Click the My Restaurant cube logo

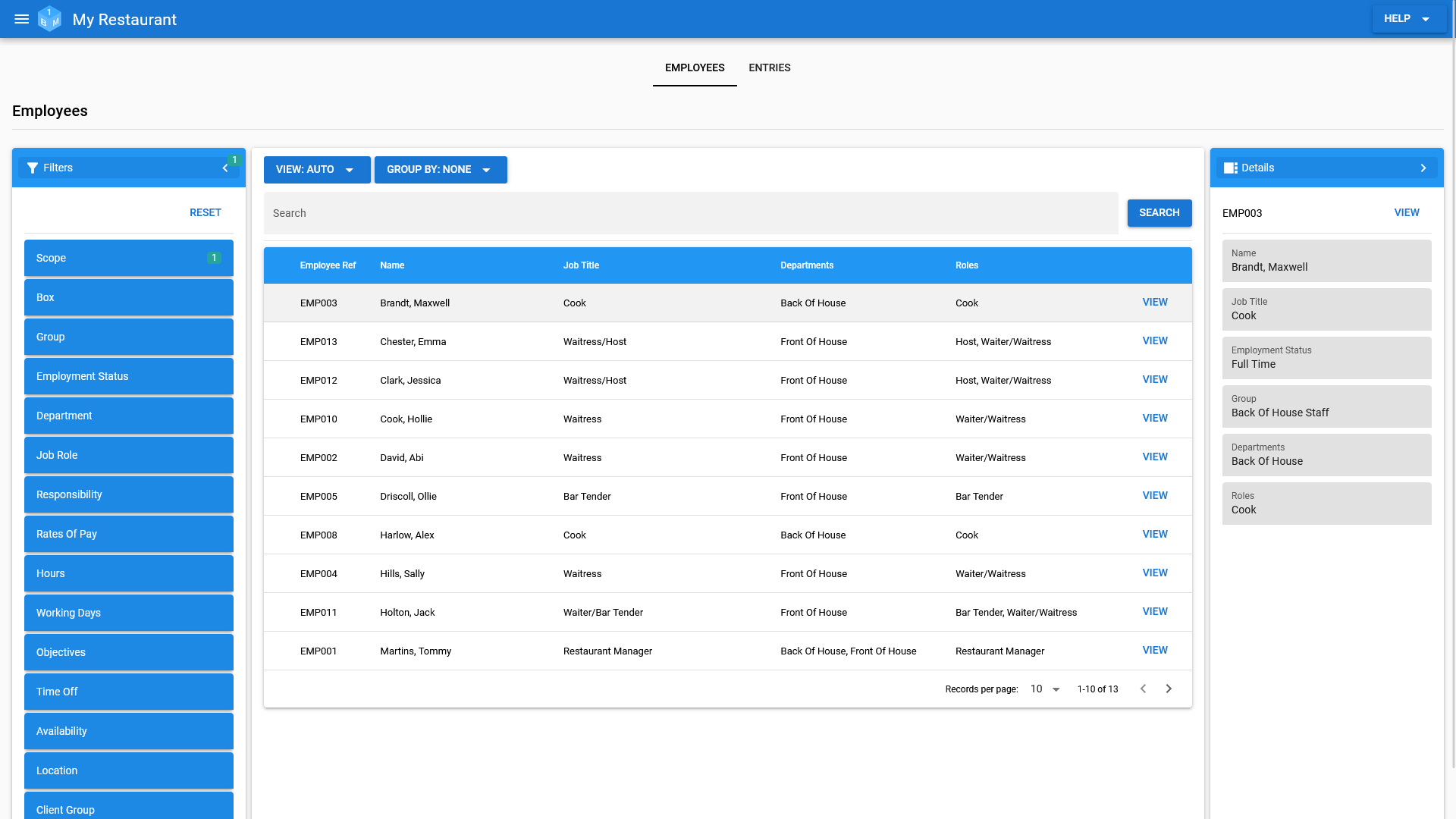(49, 19)
